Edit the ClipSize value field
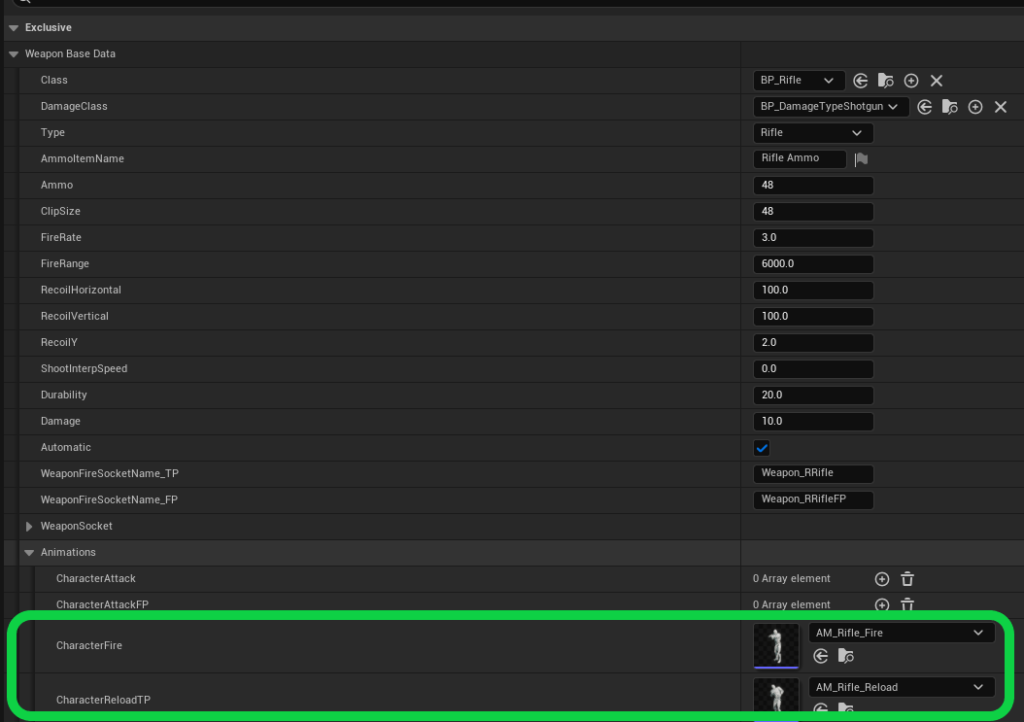This screenshot has height=722, width=1024. [813, 212]
